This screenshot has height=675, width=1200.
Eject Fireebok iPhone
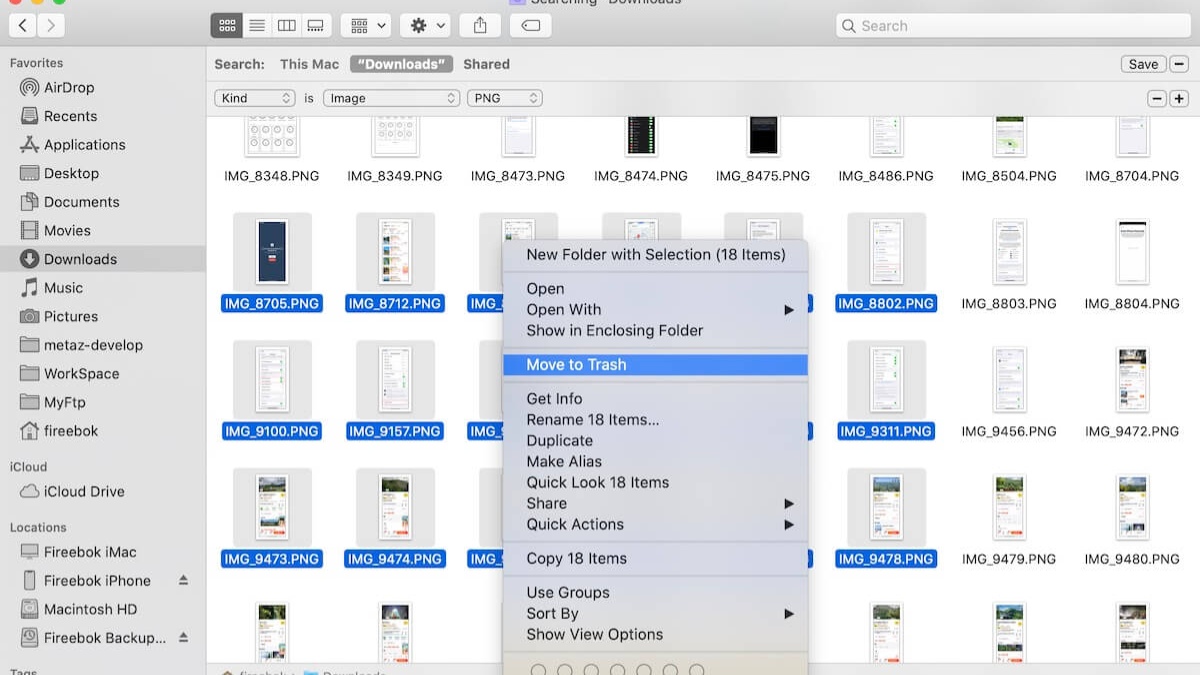pos(183,580)
